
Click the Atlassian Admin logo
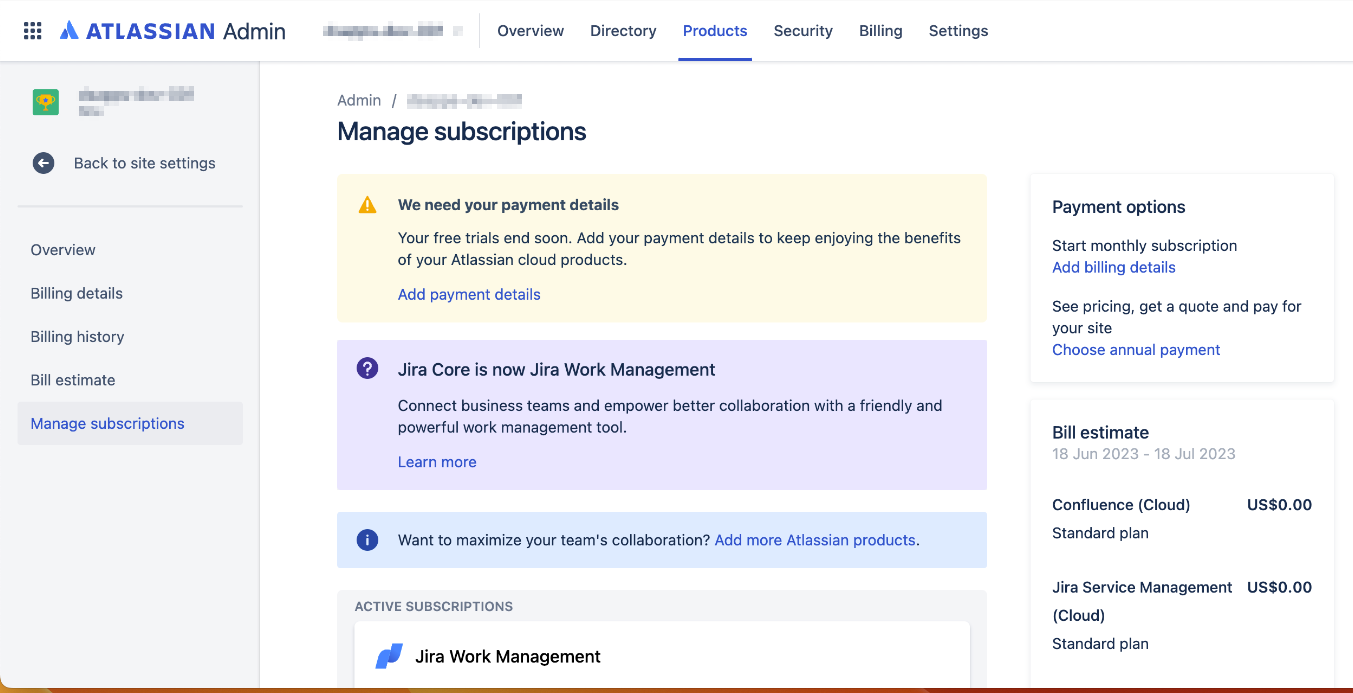click(173, 31)
